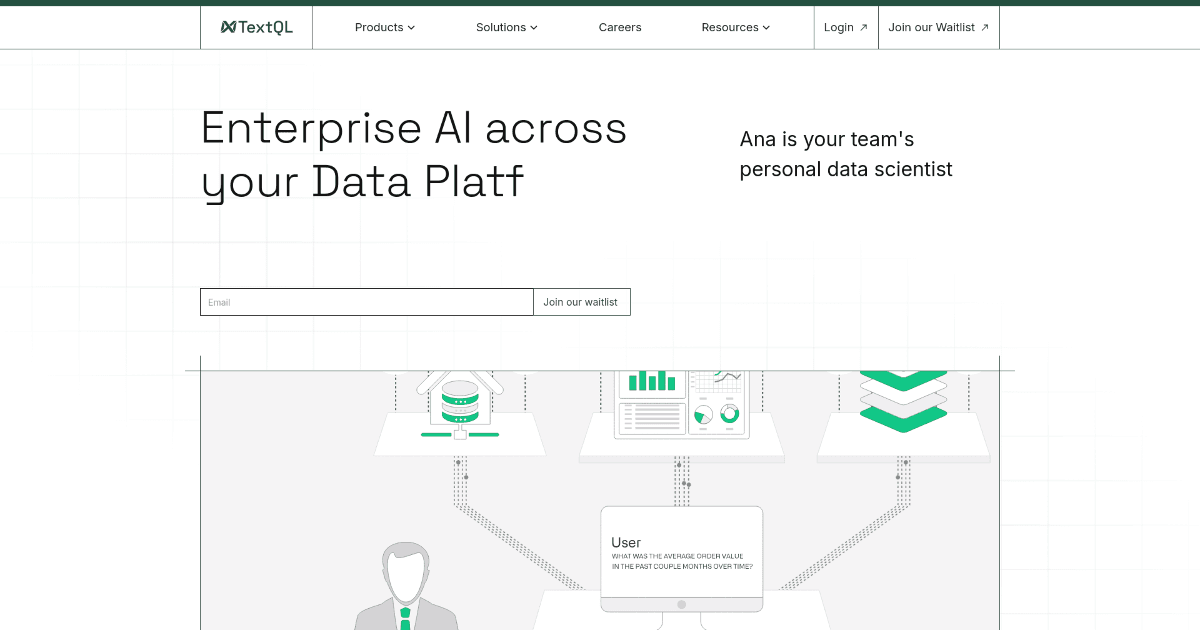Open the Products dropdown menu

384,27
